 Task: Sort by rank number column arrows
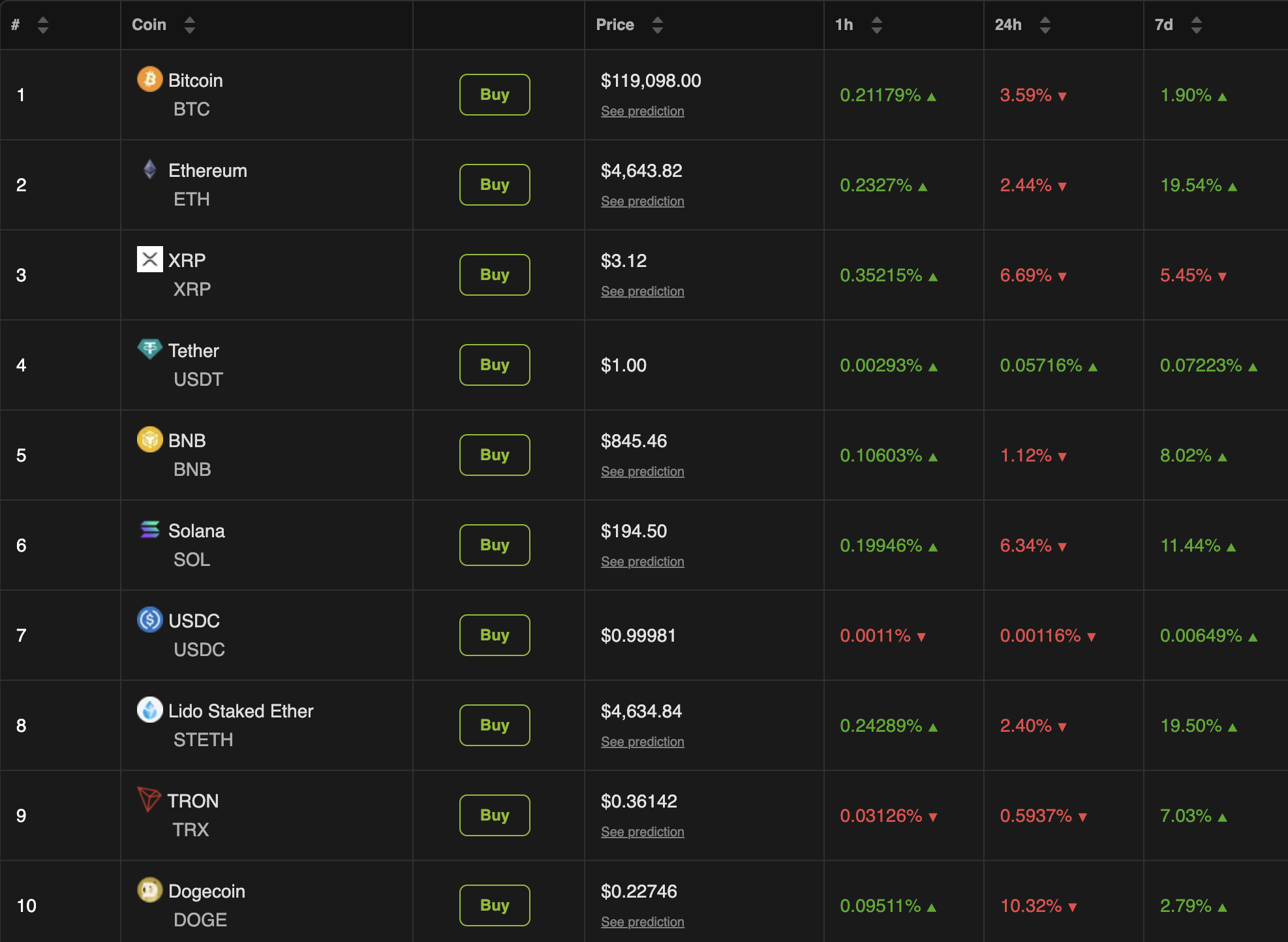coord(43,25)
